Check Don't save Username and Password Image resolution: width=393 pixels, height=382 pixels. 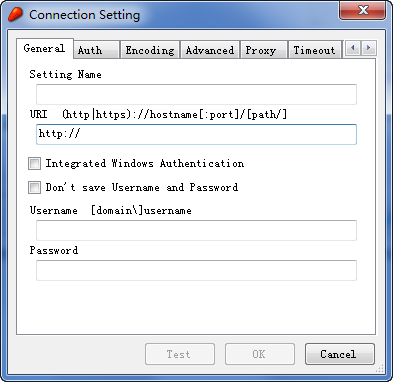click(34, 188)
